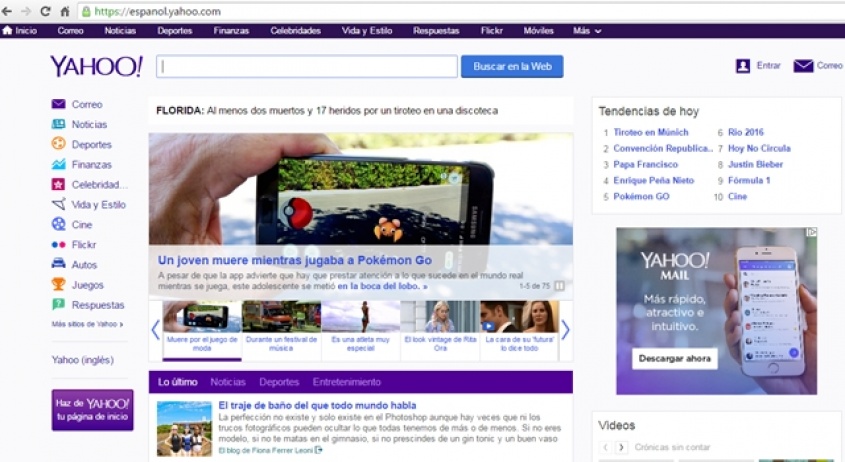Select thumbnail Durante un festival de música
This screenshot has height=462, width=845.
point(281,330)
